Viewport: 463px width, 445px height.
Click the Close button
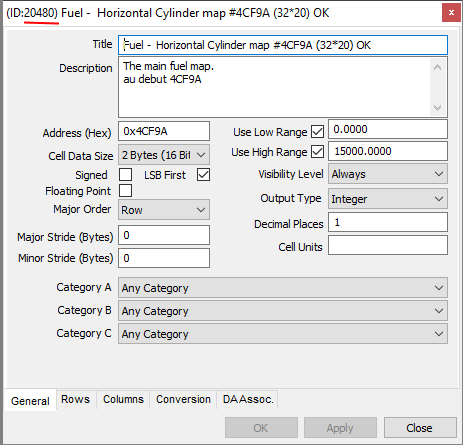coord(420,428)
